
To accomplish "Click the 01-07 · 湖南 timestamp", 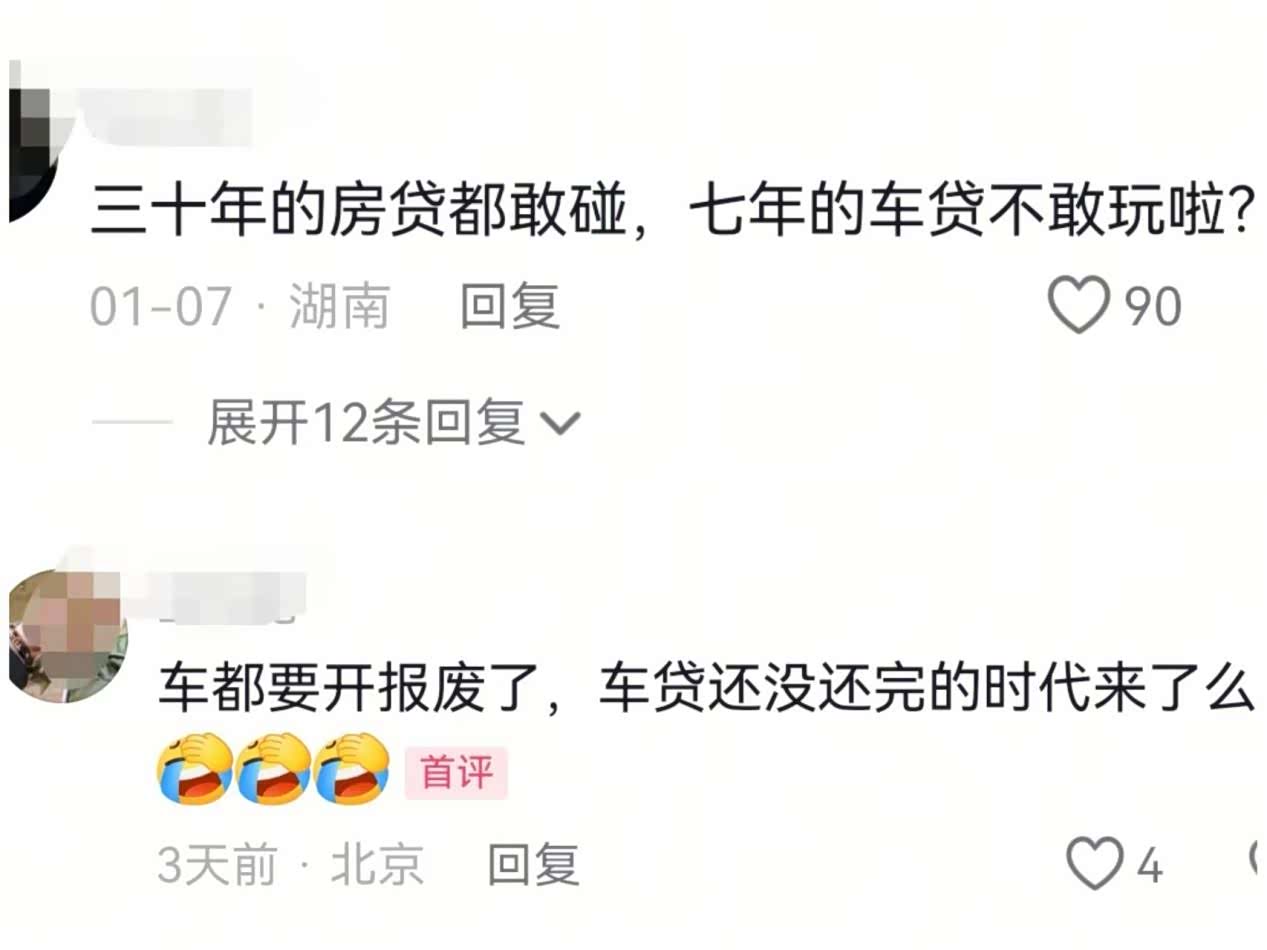I will point(240,306).
